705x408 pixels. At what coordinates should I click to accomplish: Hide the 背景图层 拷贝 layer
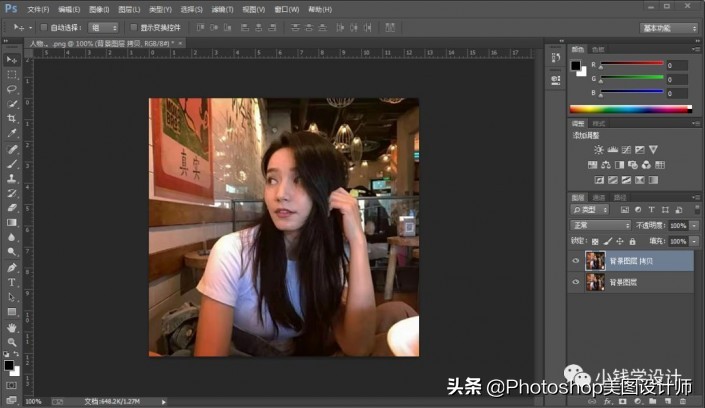[576, 261]
